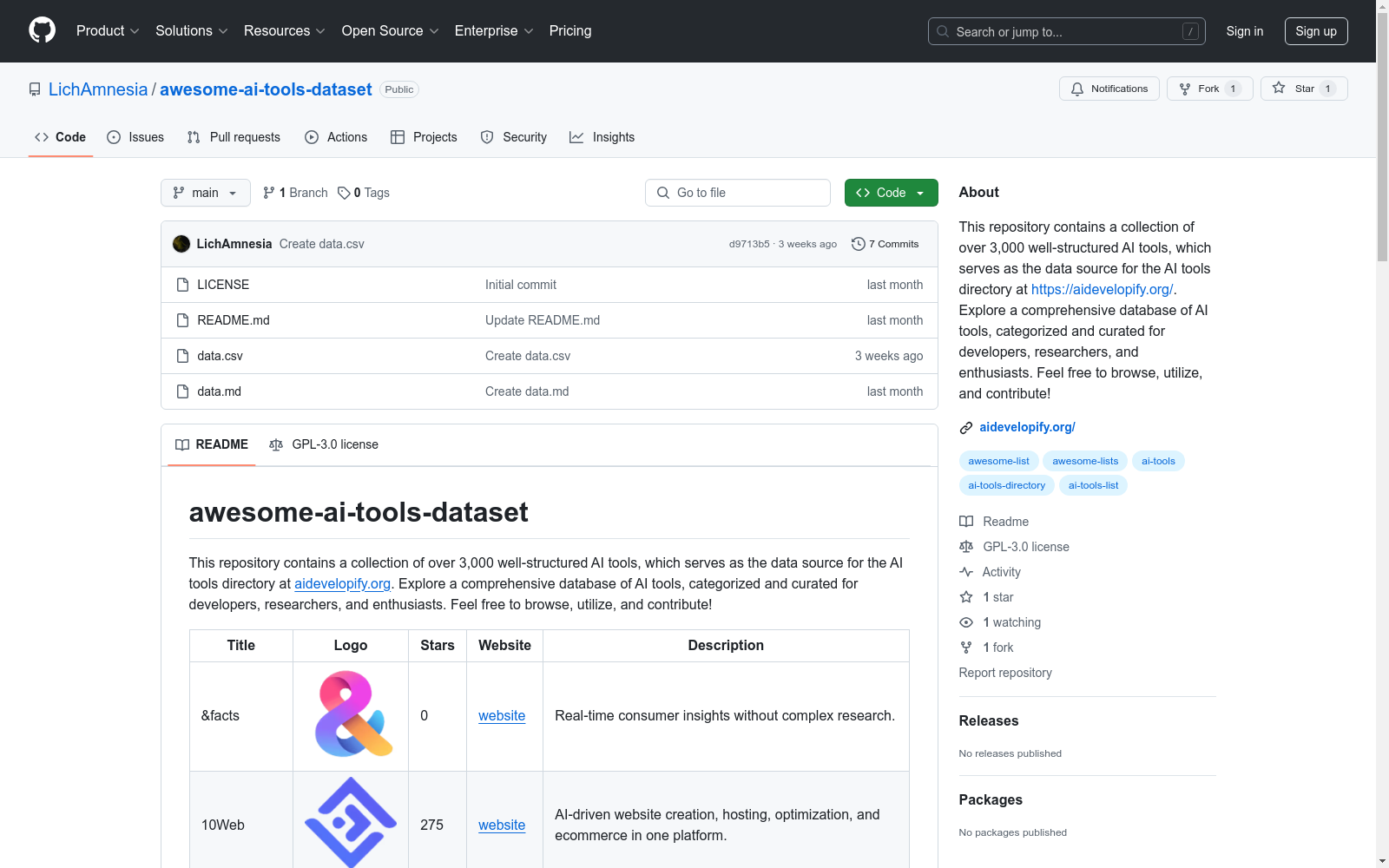1389x868 pixels.
Task: Select the awesome-lists topic tag
Action: point(1085,461)
